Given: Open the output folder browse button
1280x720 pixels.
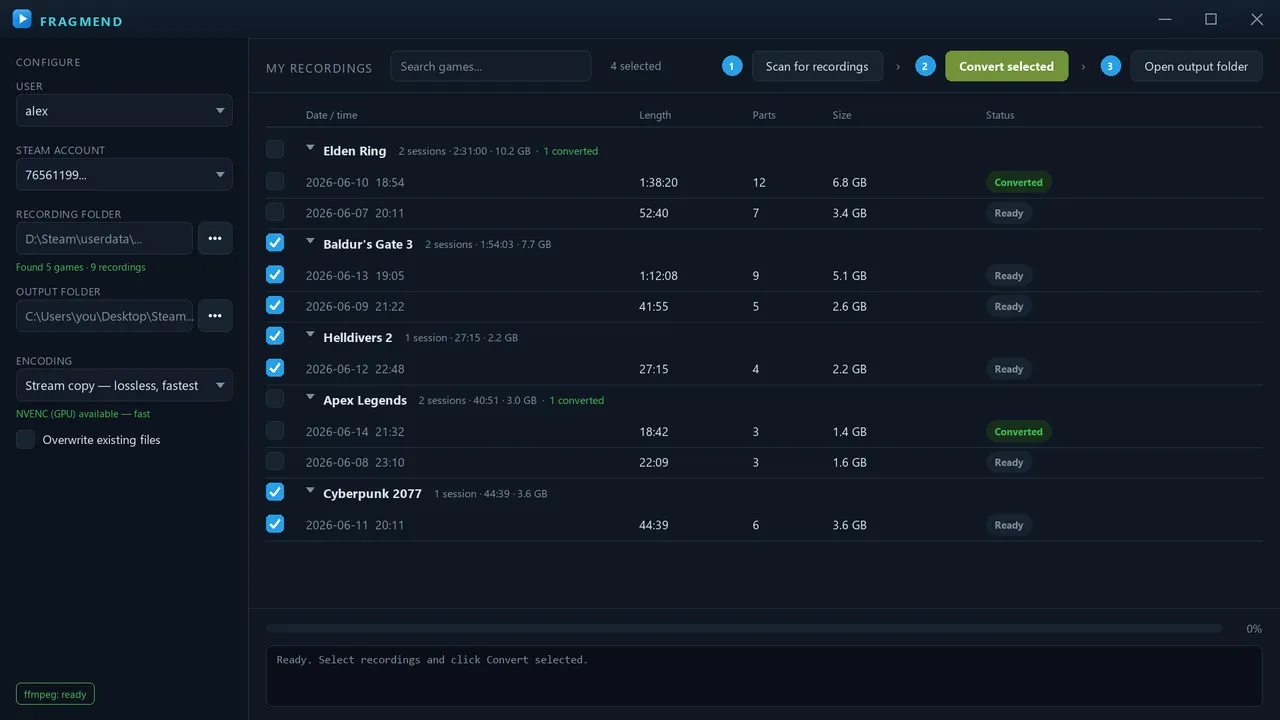Looking at the screenshot, I should tap(215, 316).
